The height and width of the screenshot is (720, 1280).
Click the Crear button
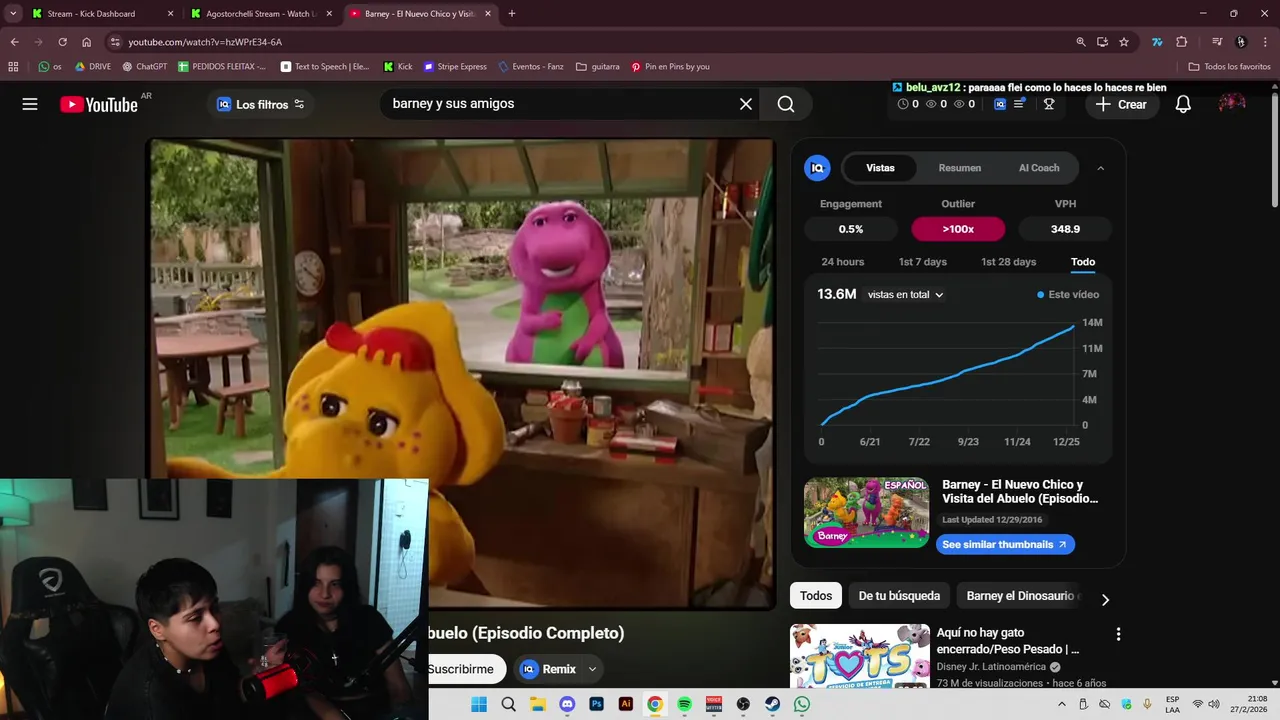click(x=1121, y=104)
